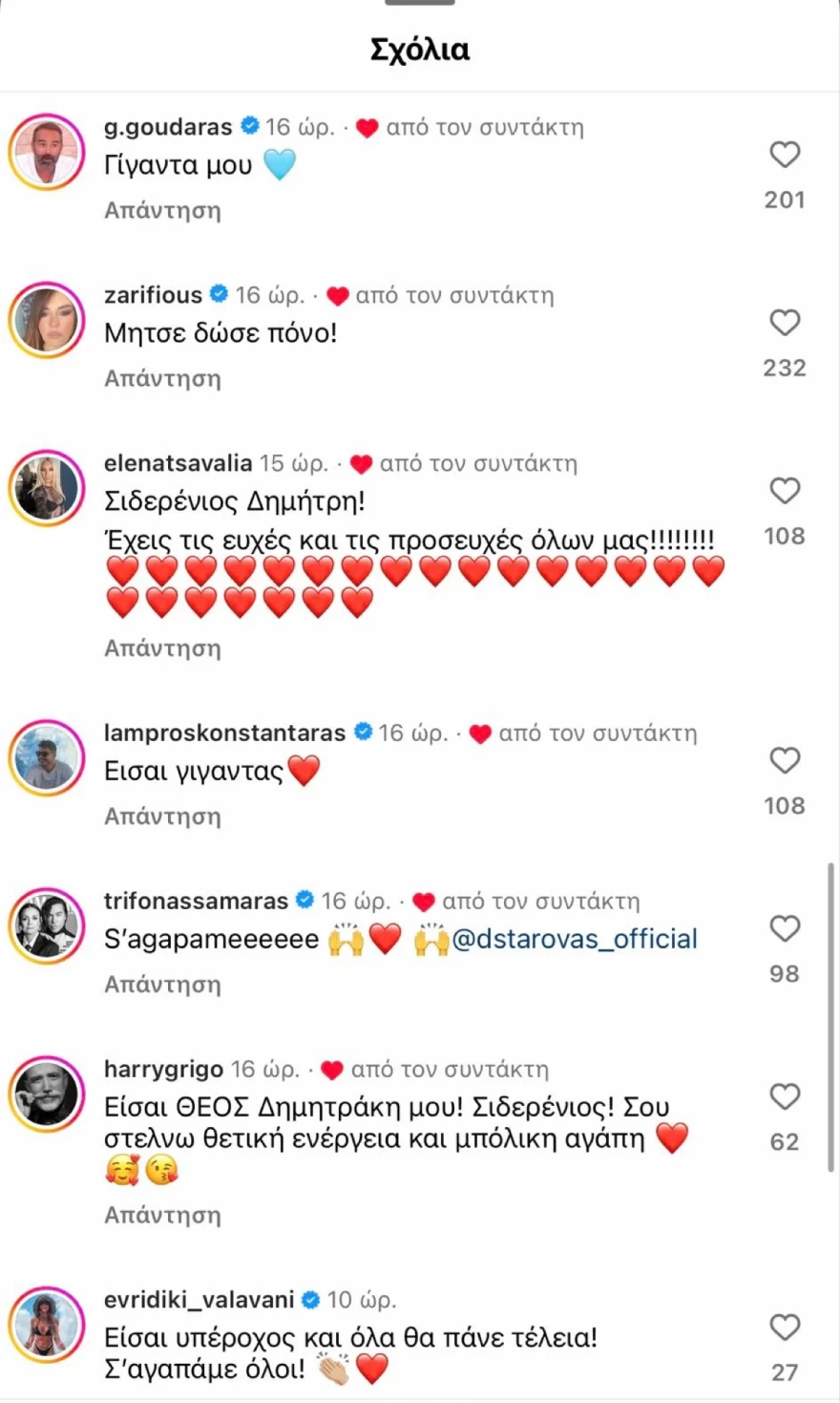Like g.goudaras's comment with the heart
The width and height of the screenshot is (840, 1403).
(785, 155)
